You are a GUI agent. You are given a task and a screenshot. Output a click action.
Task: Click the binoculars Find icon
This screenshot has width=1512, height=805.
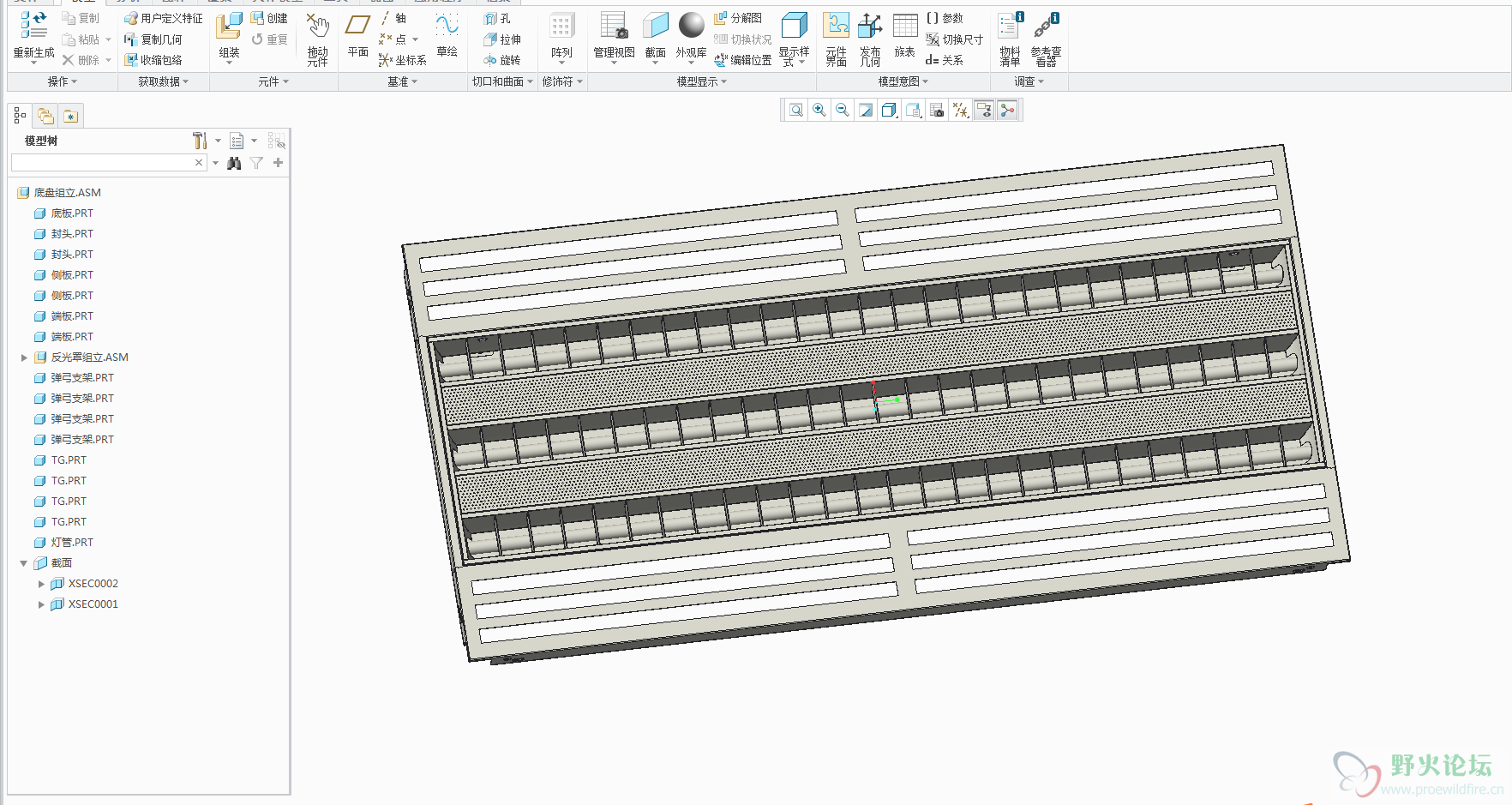(234, 163)
